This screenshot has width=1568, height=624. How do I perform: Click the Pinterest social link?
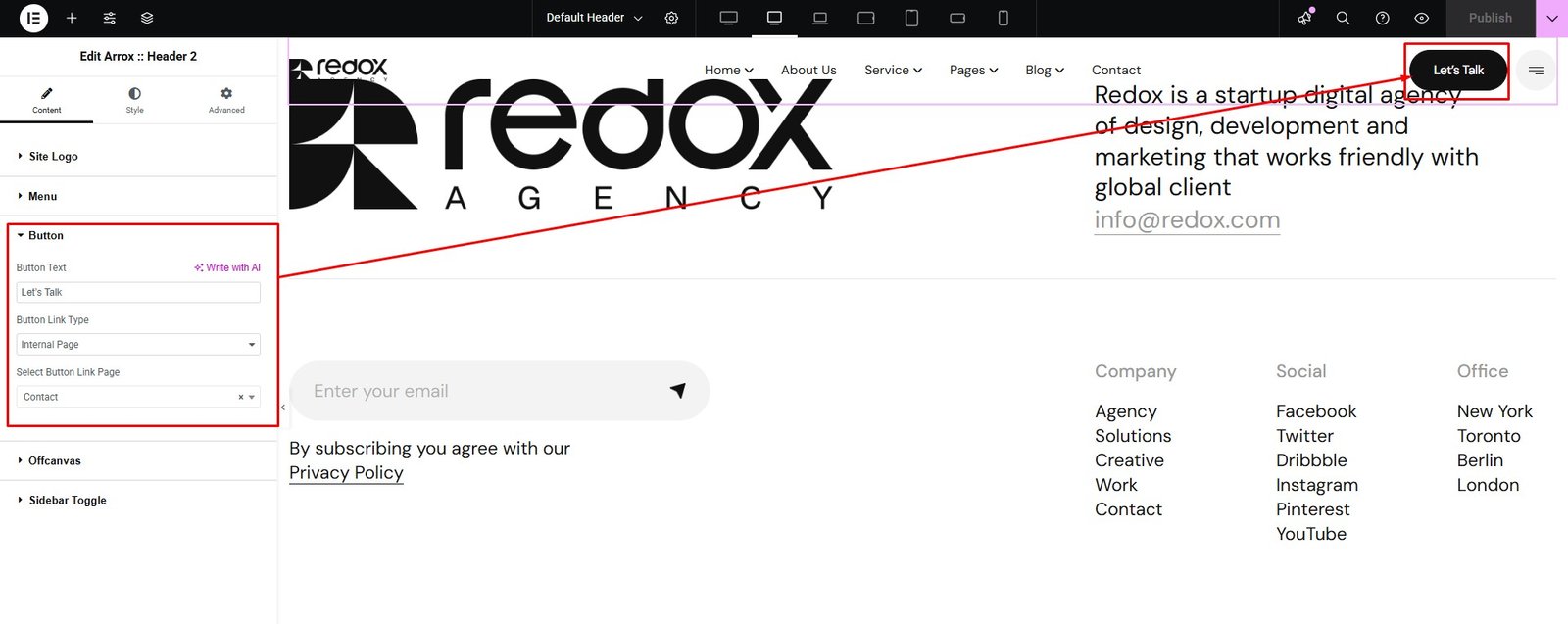coord(1312,509)
